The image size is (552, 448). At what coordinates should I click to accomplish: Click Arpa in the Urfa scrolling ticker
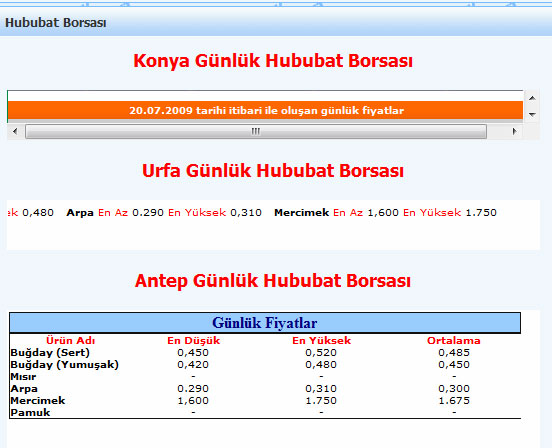pyautogui.click(x=80, y=213)
